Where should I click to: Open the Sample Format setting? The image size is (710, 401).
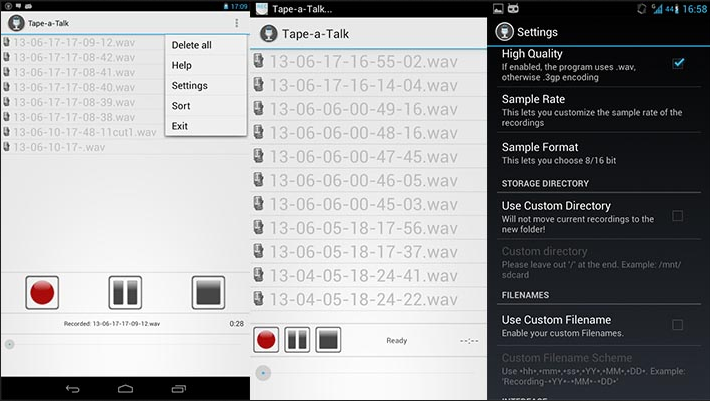click(599, 153)
